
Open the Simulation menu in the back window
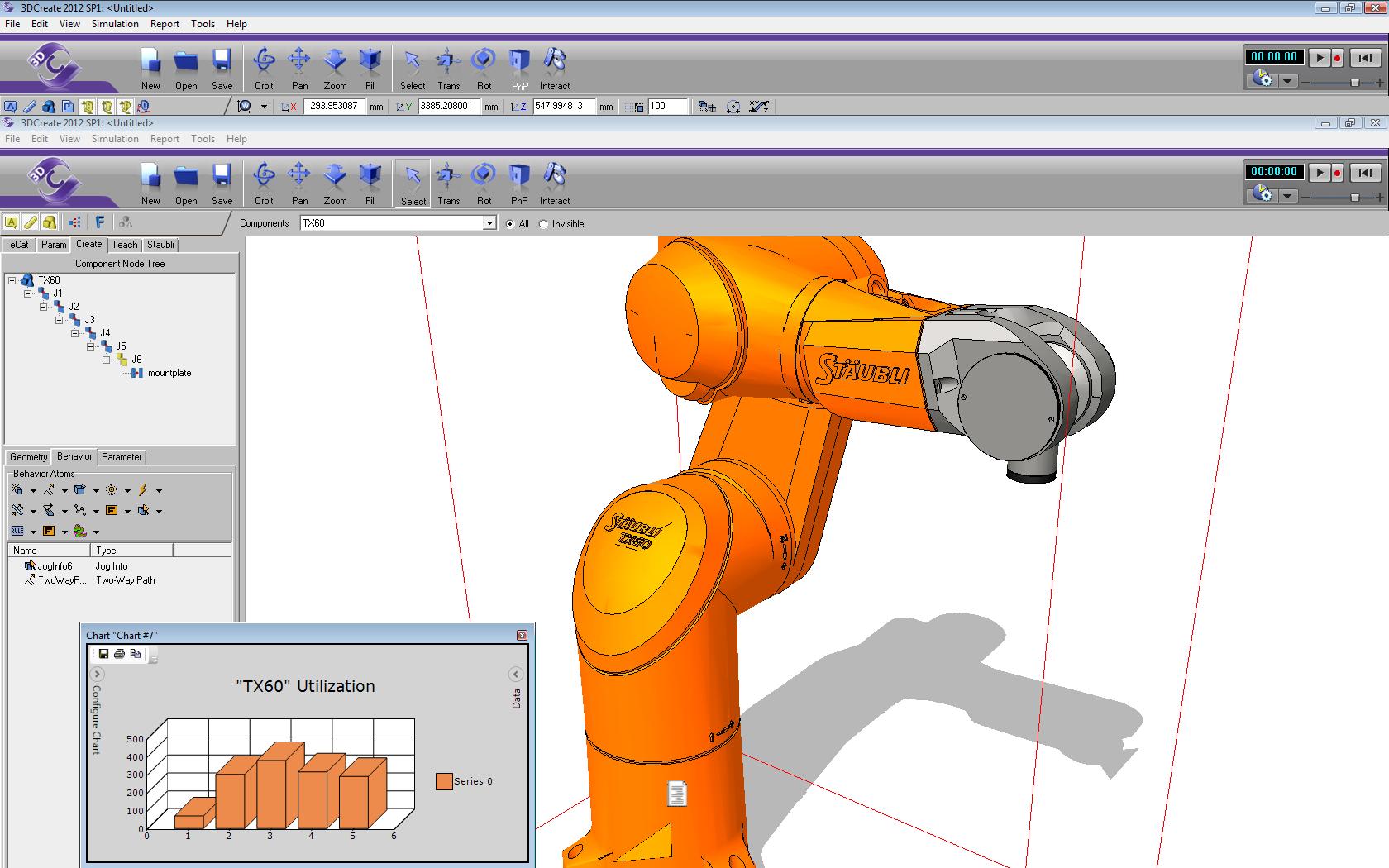pos(115,24)
